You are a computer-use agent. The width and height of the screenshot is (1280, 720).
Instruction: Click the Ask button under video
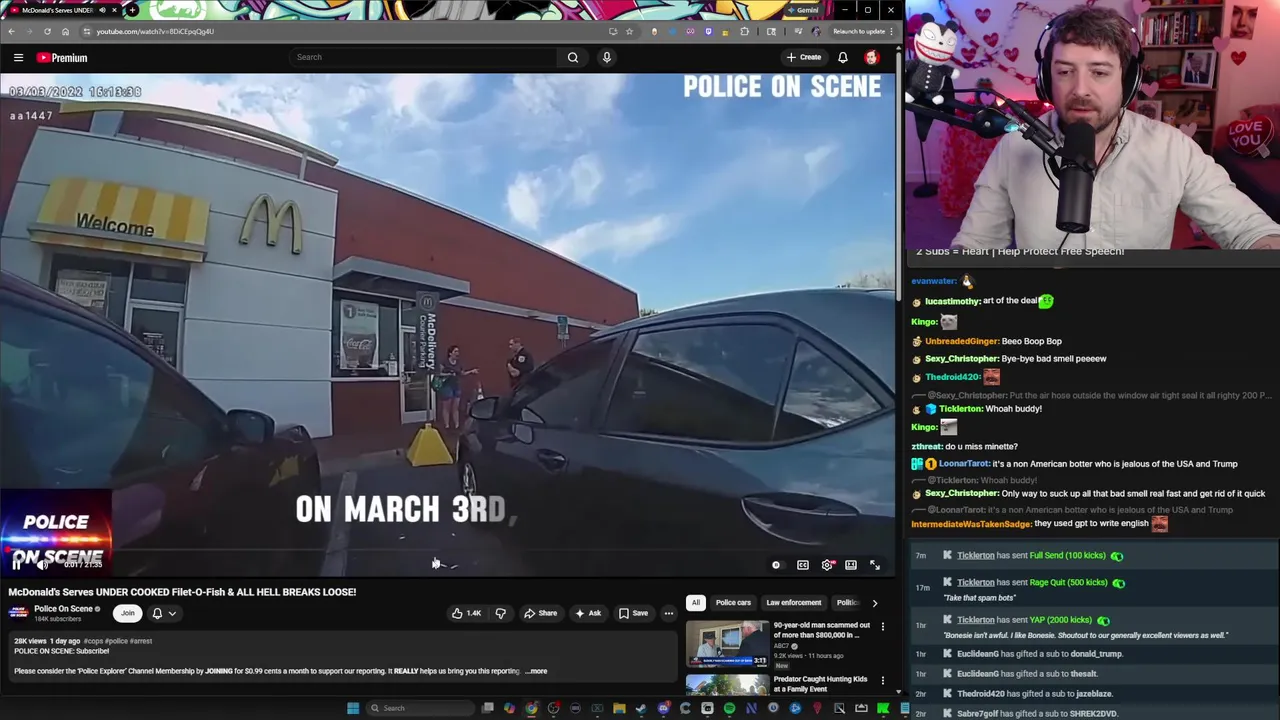[588, 613]
